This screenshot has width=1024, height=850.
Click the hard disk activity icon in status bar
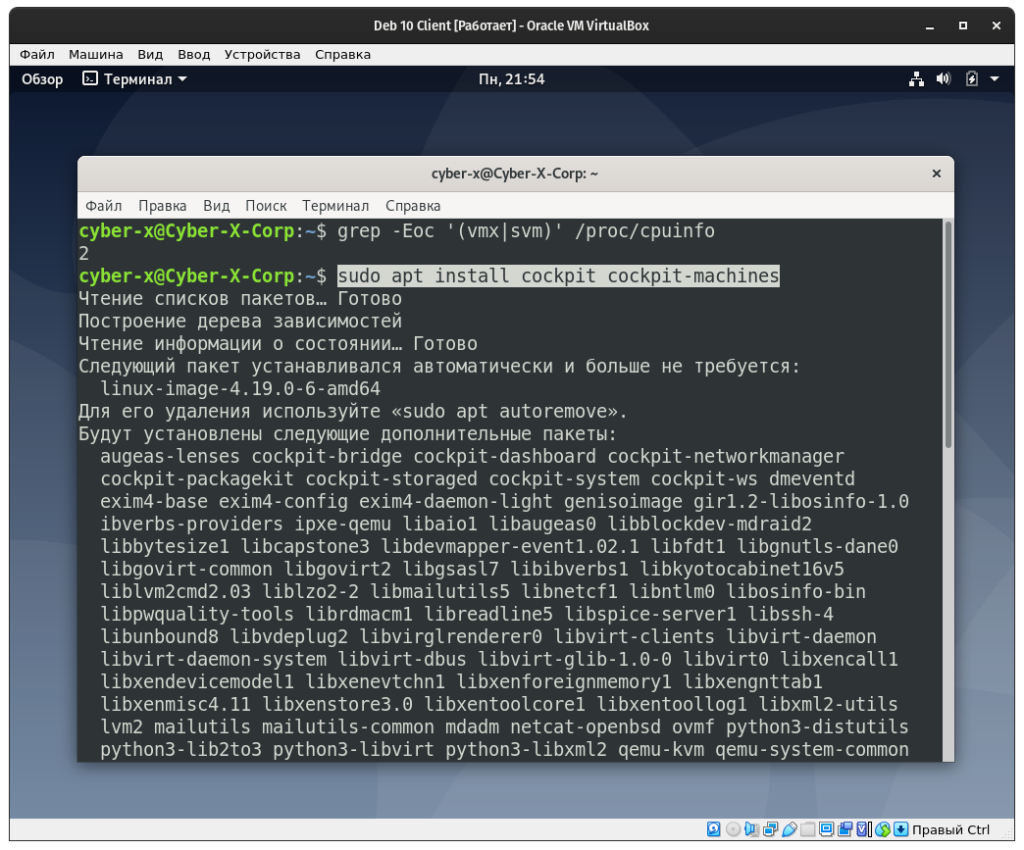point(714,830)
